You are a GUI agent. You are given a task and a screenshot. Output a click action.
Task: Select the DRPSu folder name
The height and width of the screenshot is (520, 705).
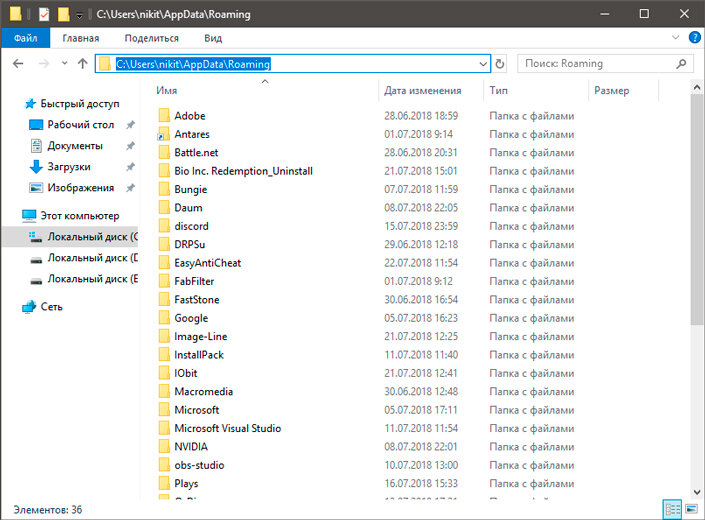pos(190,244)
